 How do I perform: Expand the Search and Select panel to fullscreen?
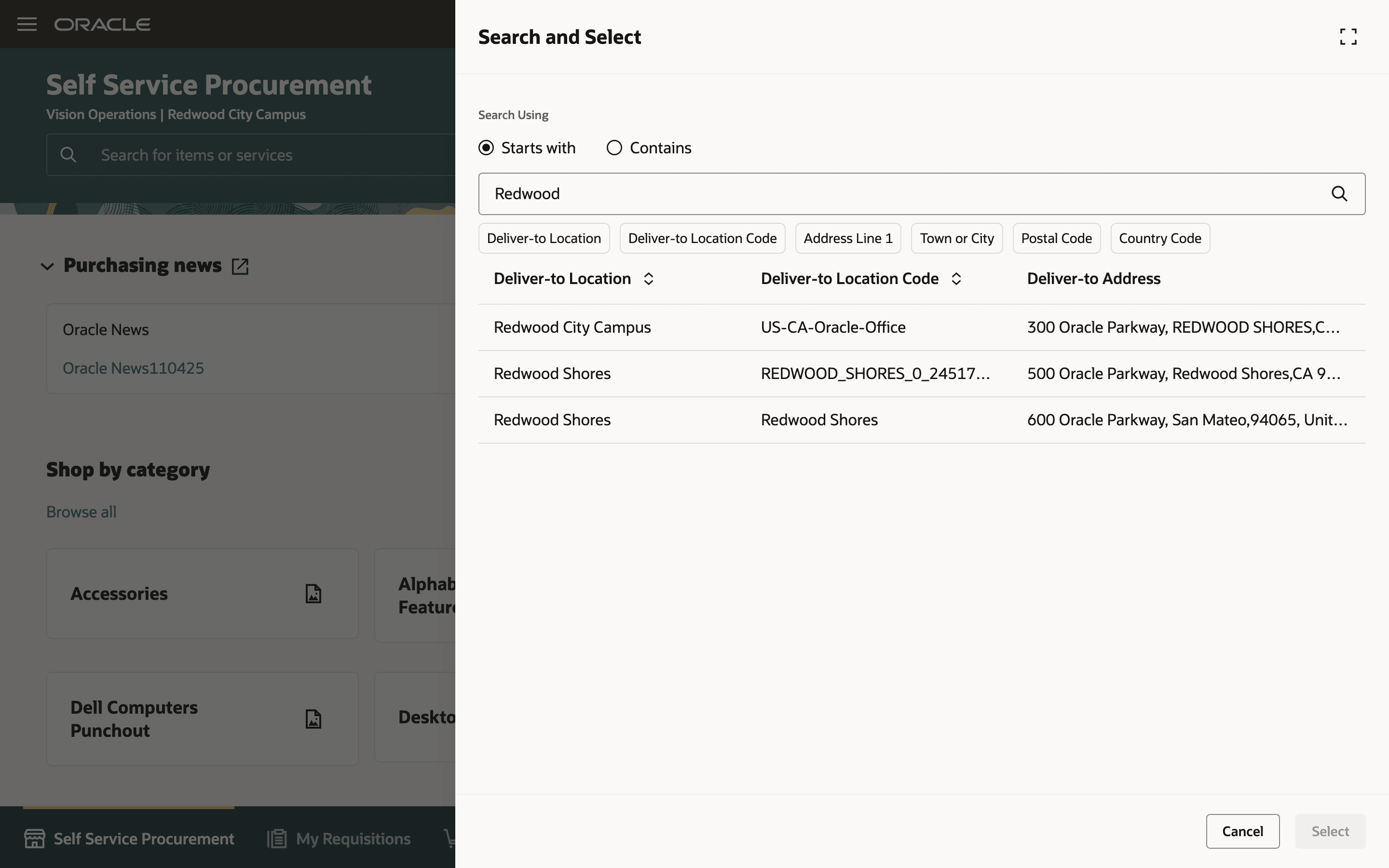click(1348, 37)
